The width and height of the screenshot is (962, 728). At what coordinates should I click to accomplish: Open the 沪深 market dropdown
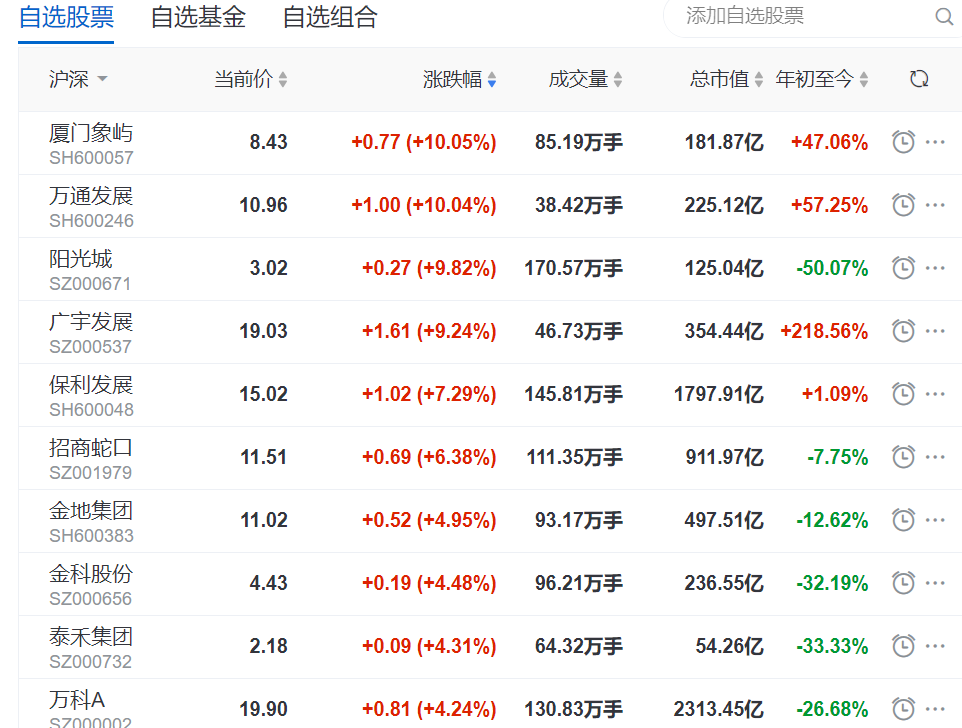[x=78, y=79]
